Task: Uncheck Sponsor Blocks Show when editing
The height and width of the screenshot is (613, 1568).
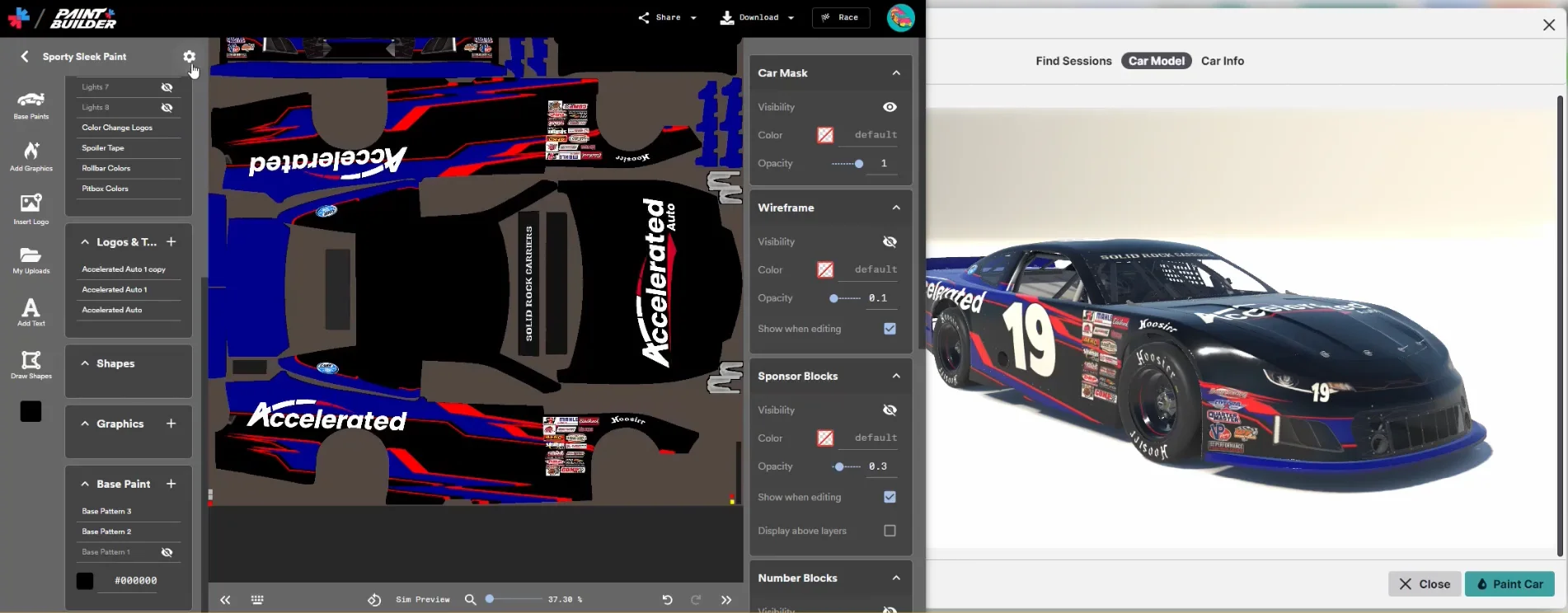Action: [x=890, y=497]
